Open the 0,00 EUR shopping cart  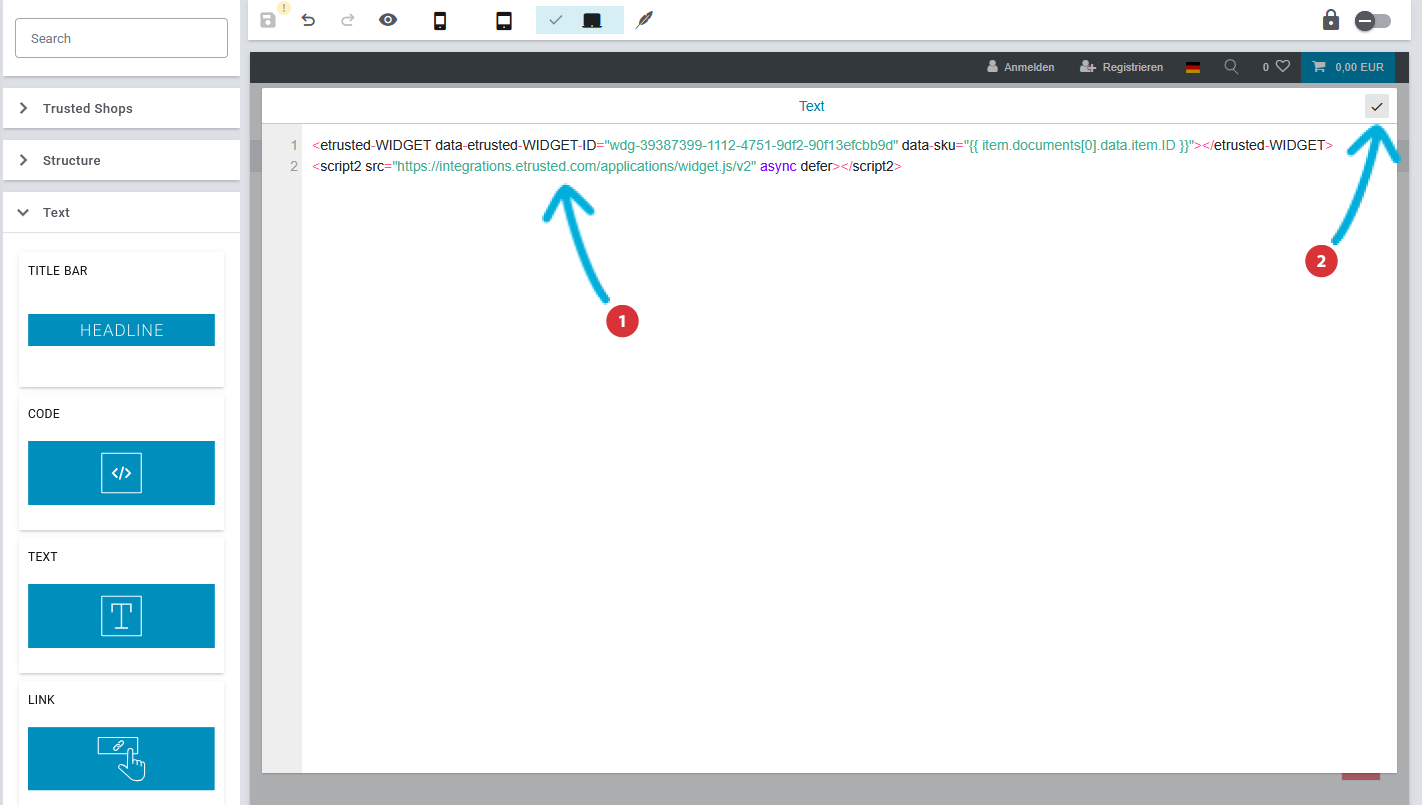click(x=1348, y=67)
